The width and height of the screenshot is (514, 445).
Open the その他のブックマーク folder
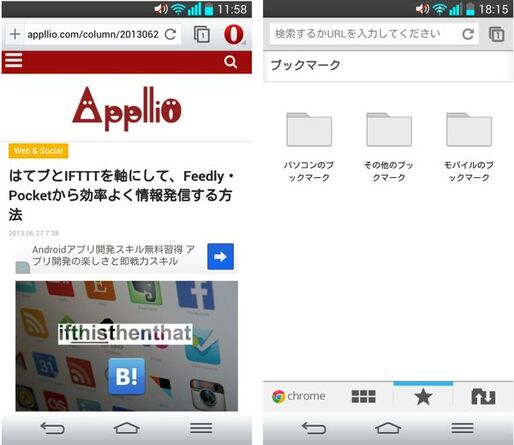[389, 147]
